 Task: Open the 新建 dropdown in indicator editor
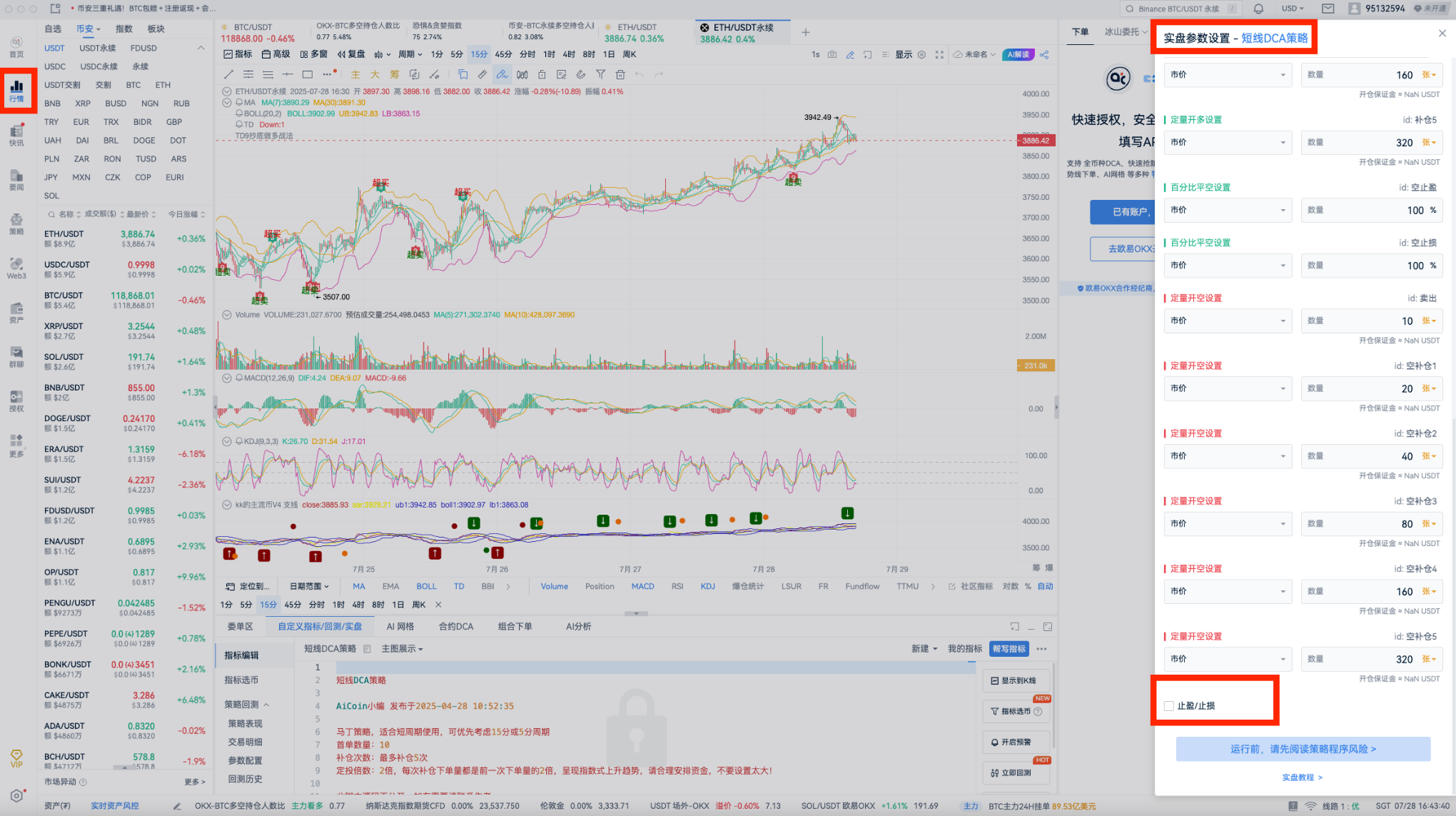pos(924,649)
